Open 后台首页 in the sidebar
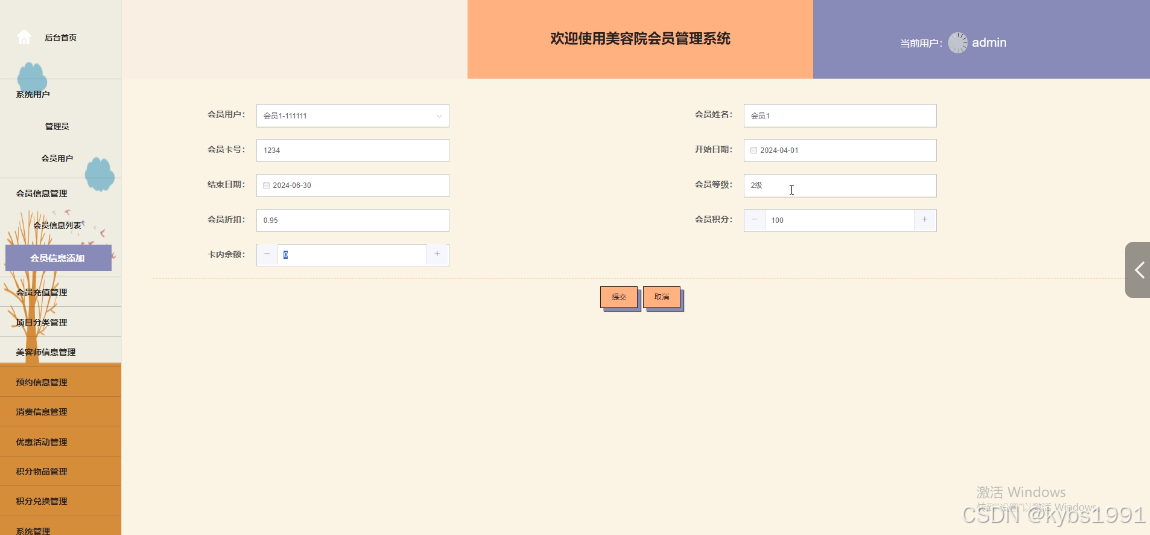The width and height of the screenshot is (1150, 535). coord(61,37)
